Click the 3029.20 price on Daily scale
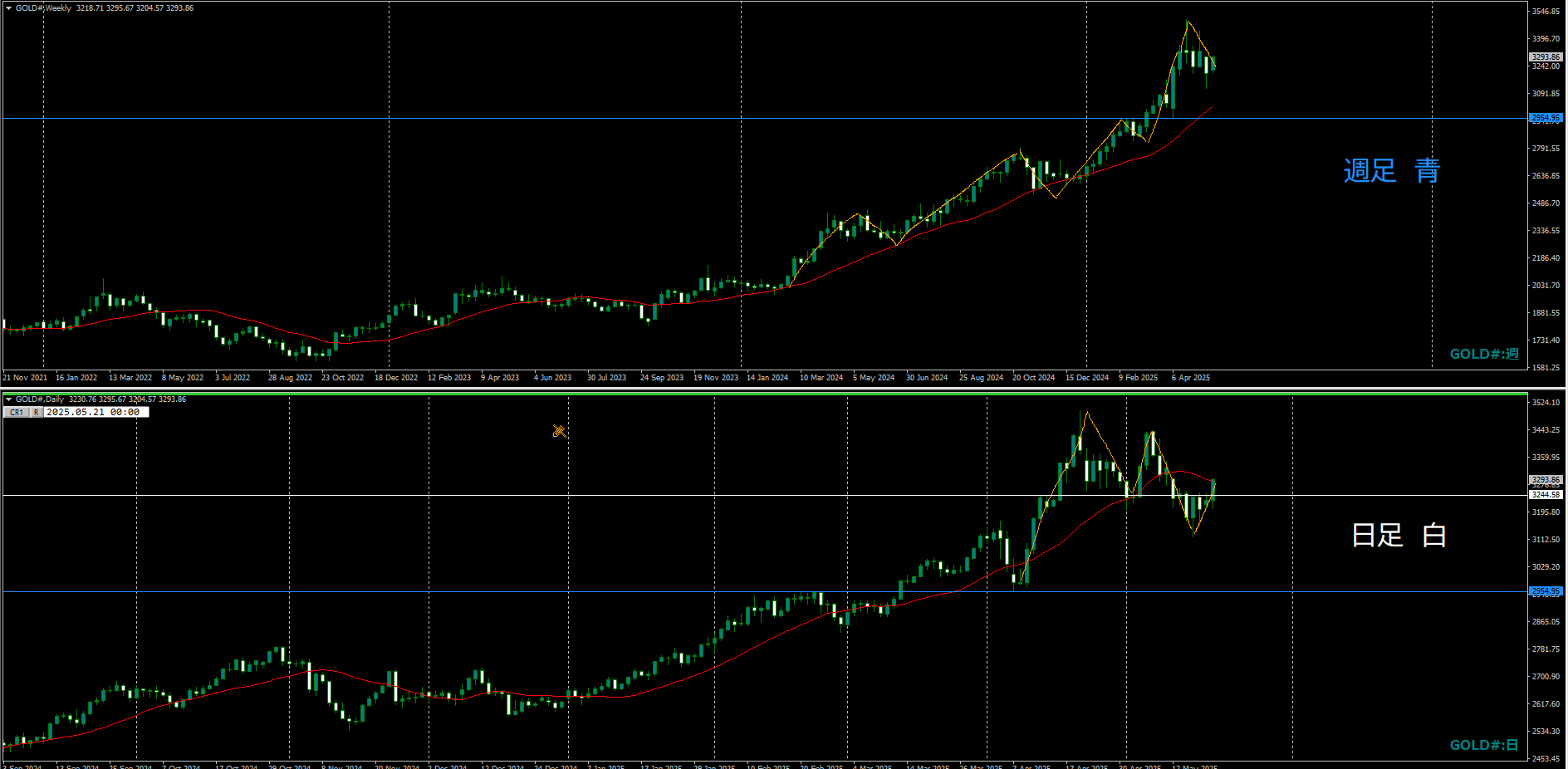This screenshot has height=769, width=1568. tap(1546, 567)
